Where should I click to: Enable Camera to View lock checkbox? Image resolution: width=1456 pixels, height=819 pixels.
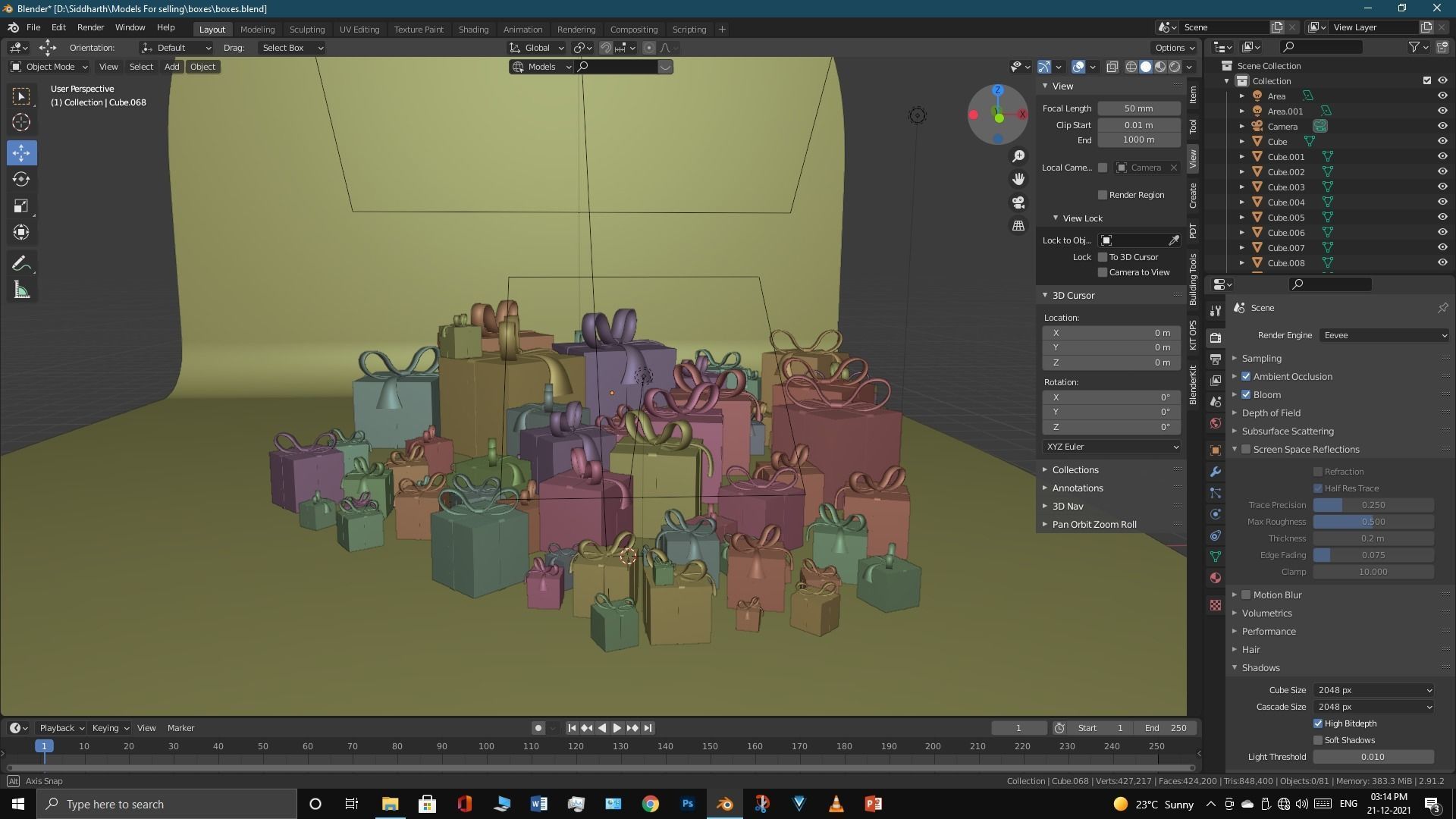pyautogui.click(x=1103, y=272)
